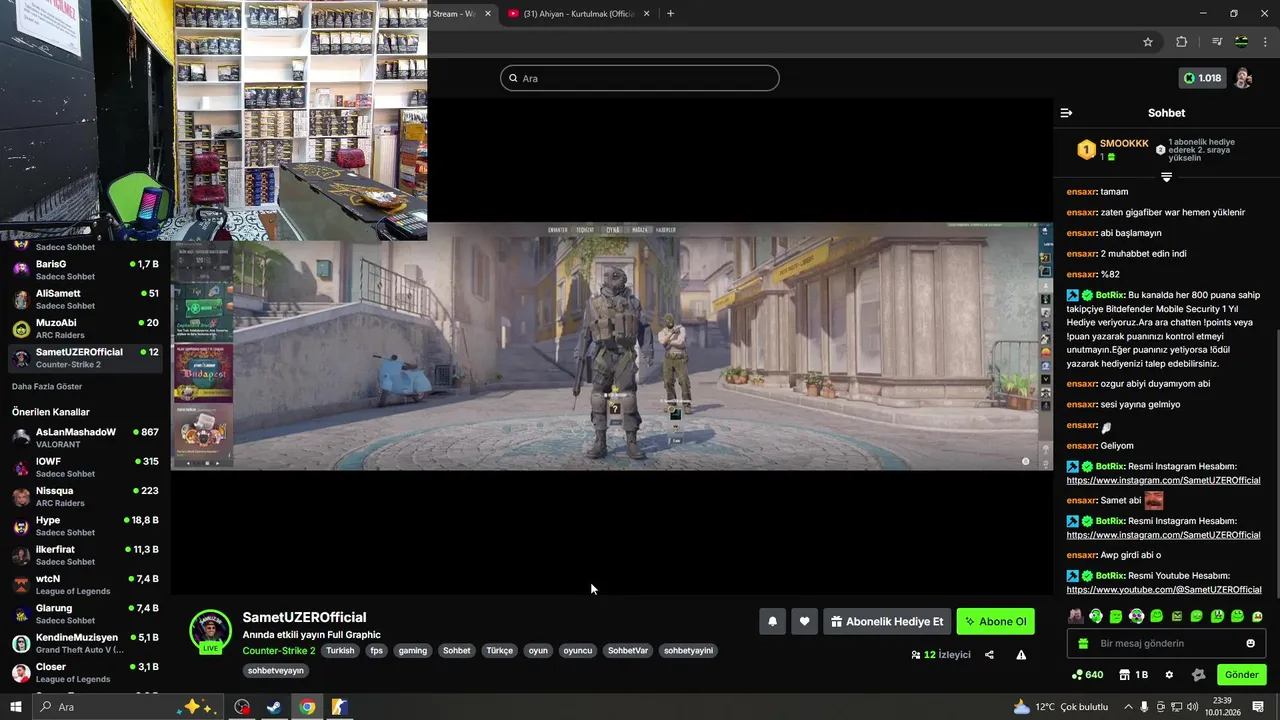1280x720 pixels.
Task: Insert the last emote in quick row
Action: (1257, 616)
